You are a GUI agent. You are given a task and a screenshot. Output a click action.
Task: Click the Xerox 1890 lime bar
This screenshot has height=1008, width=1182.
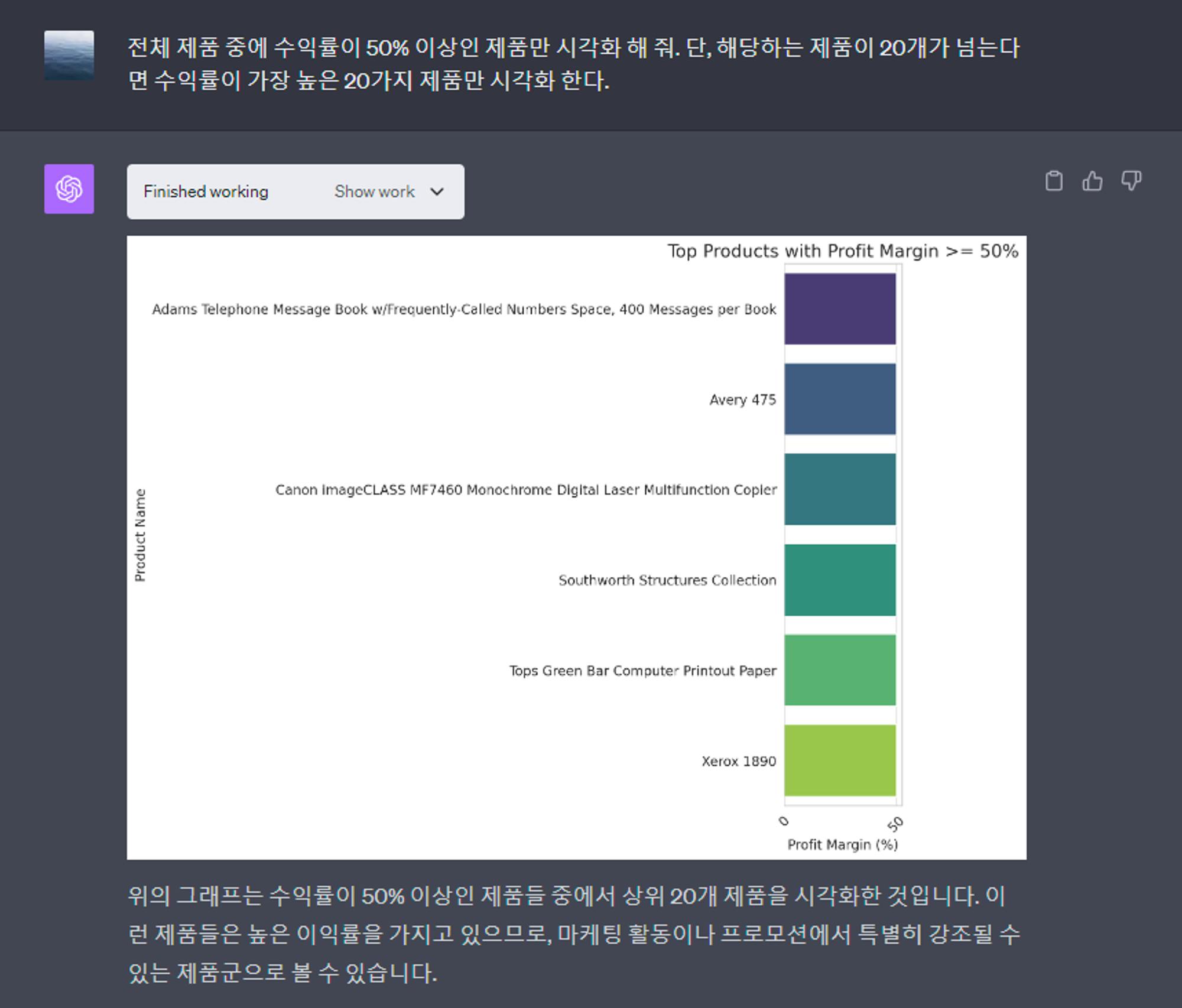(840, 760)
